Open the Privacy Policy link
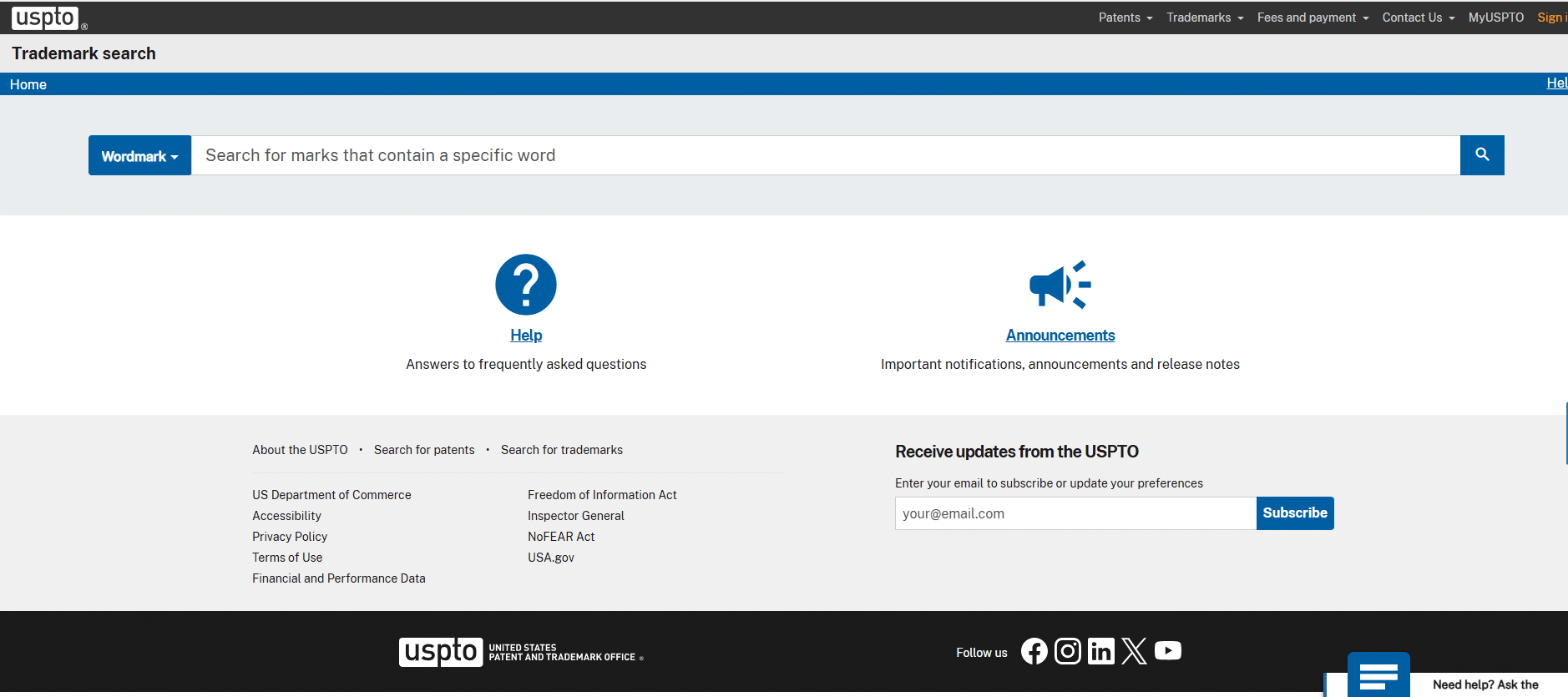 tap(290, 537)
